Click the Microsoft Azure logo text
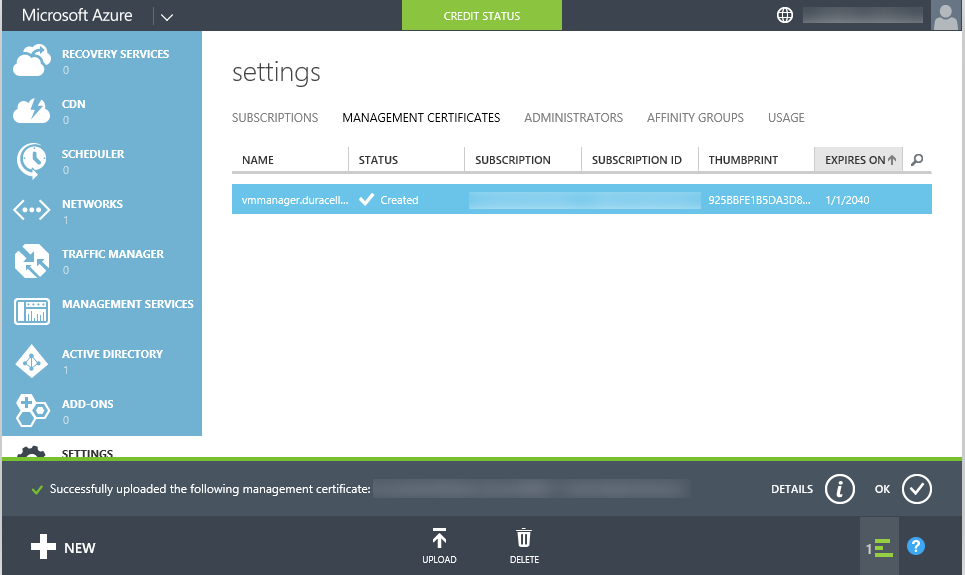This screenshot has height=575, width=965. point(77,15)
